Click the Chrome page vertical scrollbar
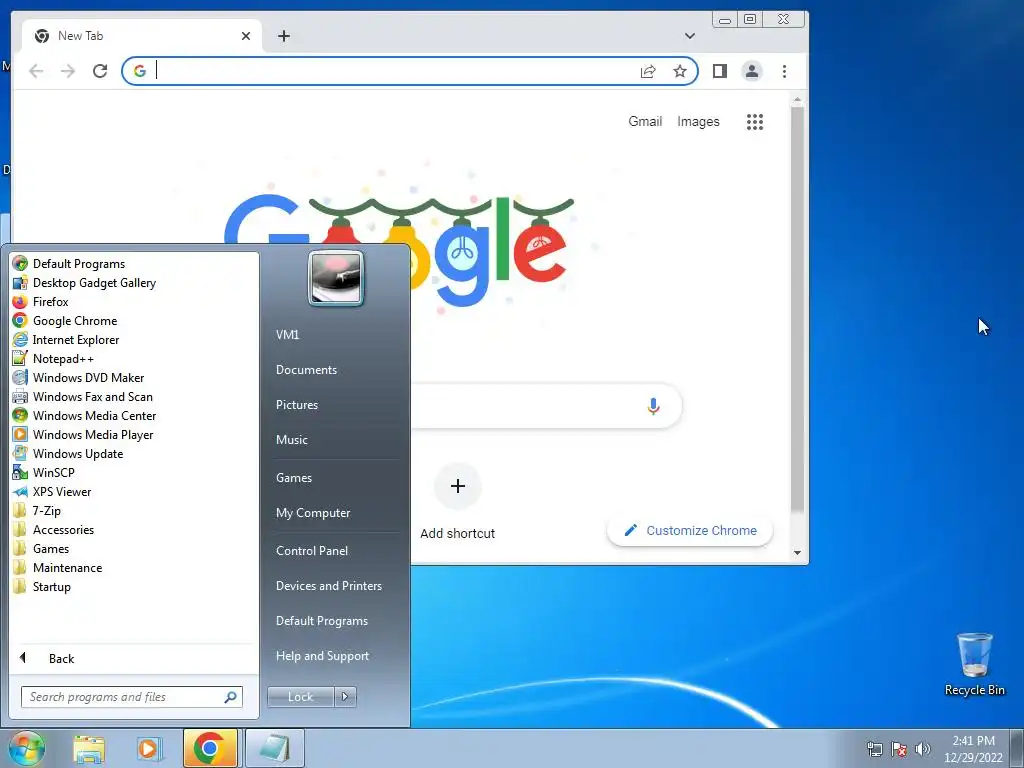 pyautogui.click(x=797, y=308)
